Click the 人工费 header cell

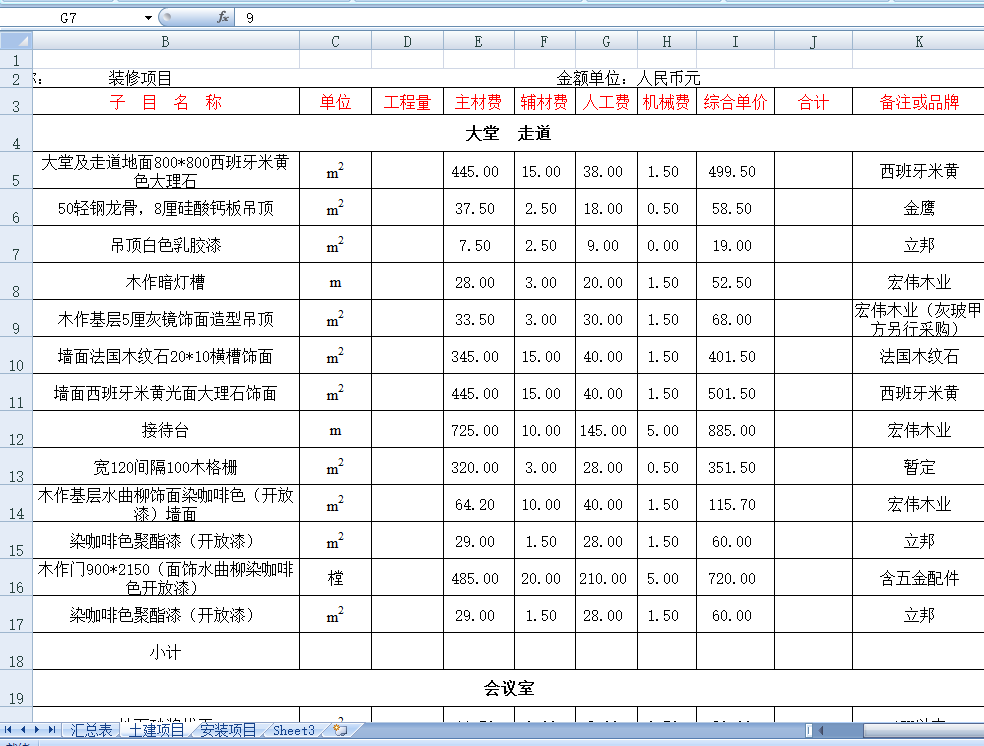pos(606,102)
